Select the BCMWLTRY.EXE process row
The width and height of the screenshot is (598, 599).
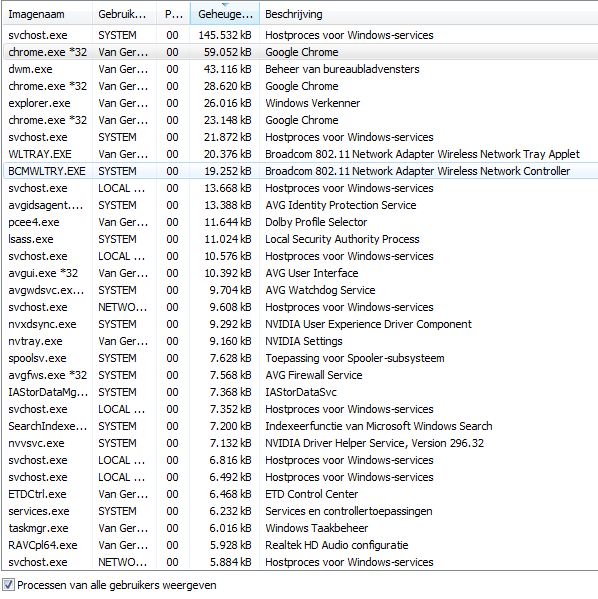coord(300,171)
